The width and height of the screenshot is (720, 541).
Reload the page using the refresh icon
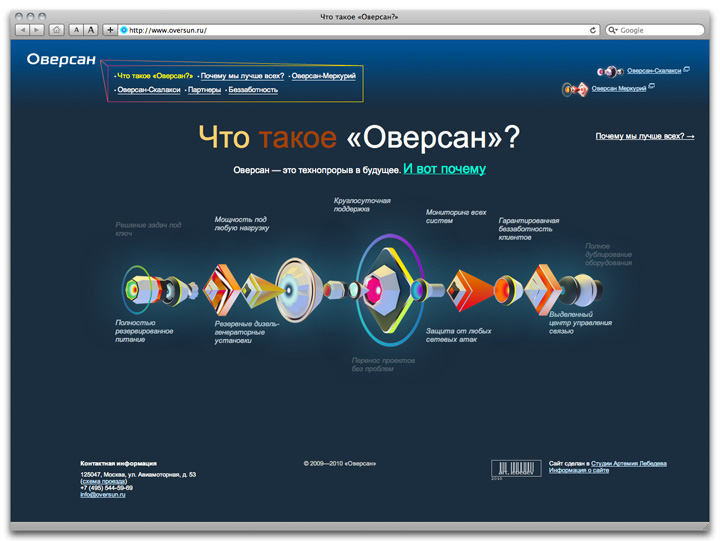[x=594, y=30]
